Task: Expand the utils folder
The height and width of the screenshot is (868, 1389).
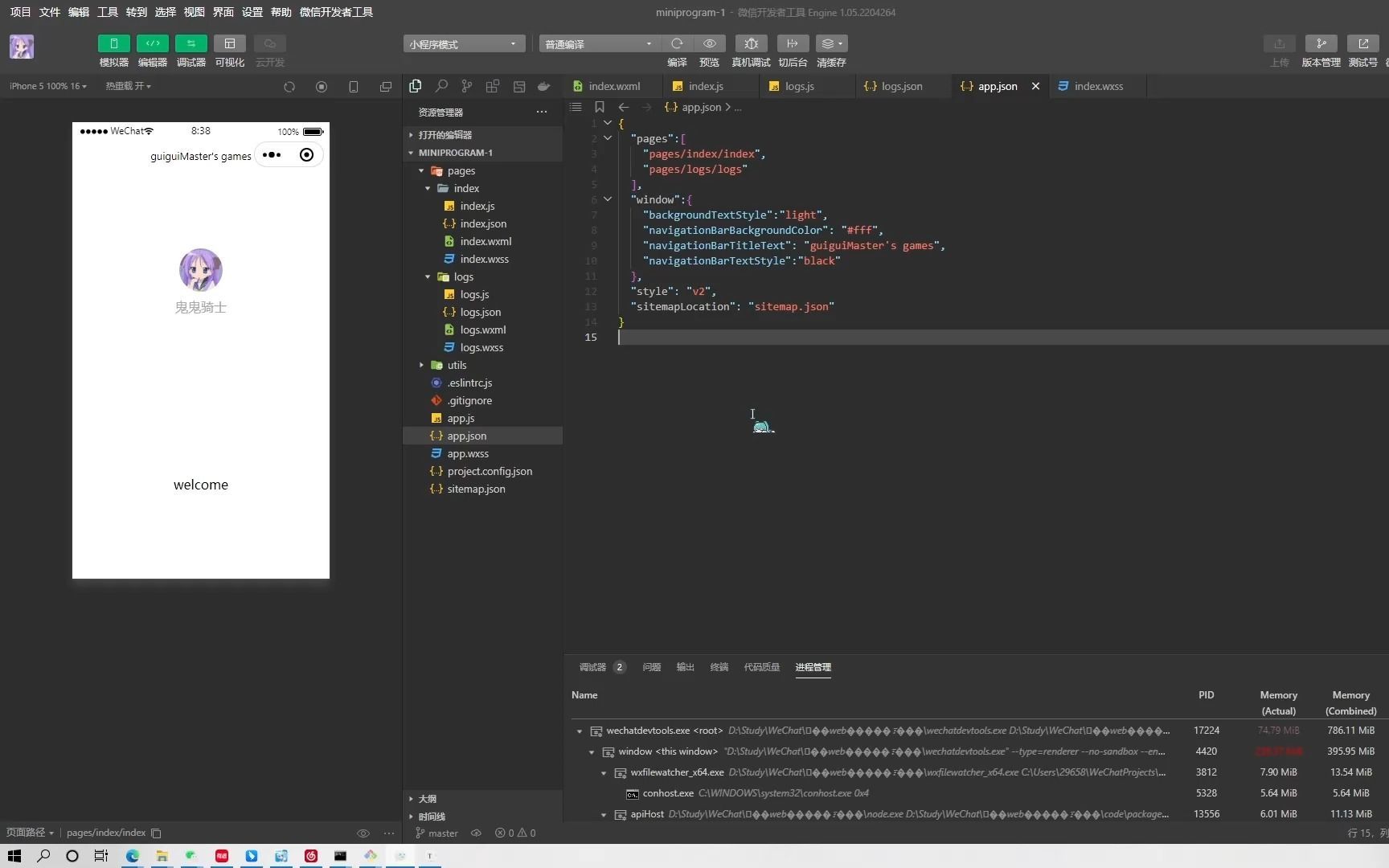Action: point(421,365)
